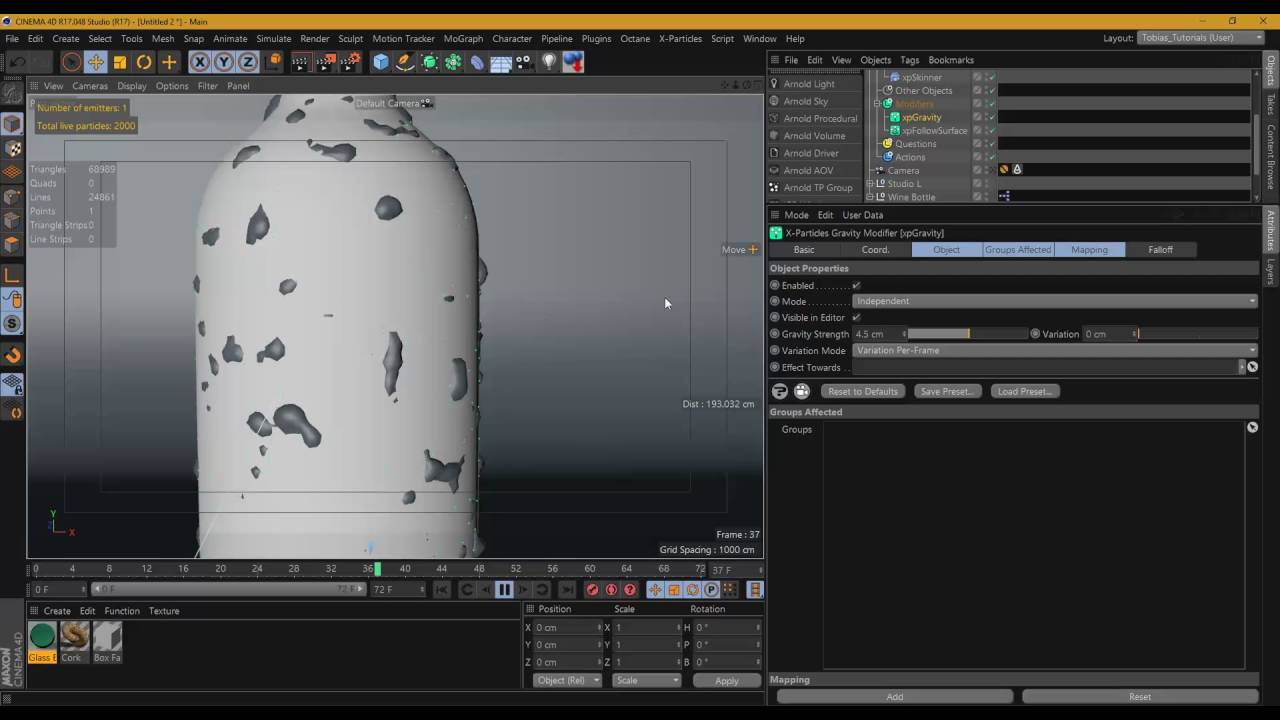1280x720 pixels.
Task: Open the Mode dropdown showing Independent
Action: [x=1055, y=301]
